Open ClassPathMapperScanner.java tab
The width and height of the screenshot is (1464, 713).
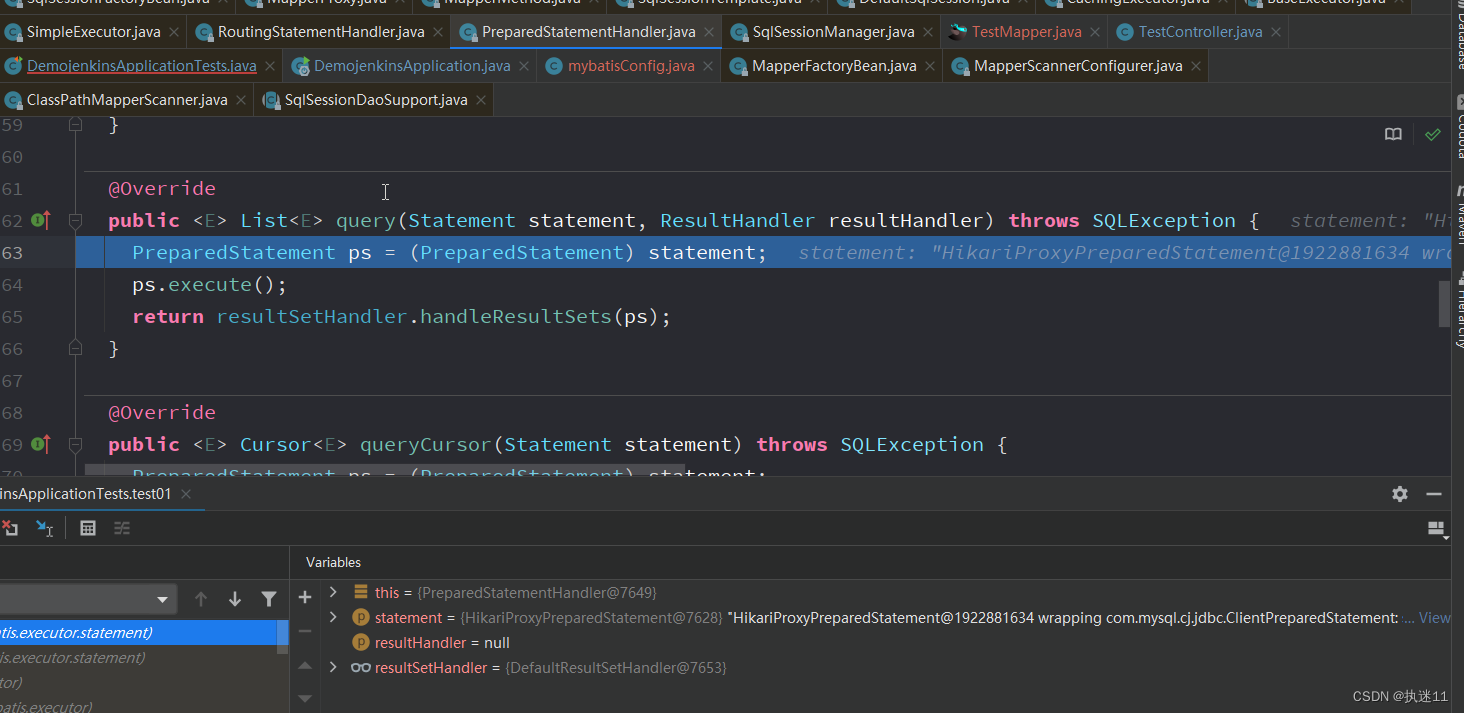pyautogui.click(x=127, y=100)
